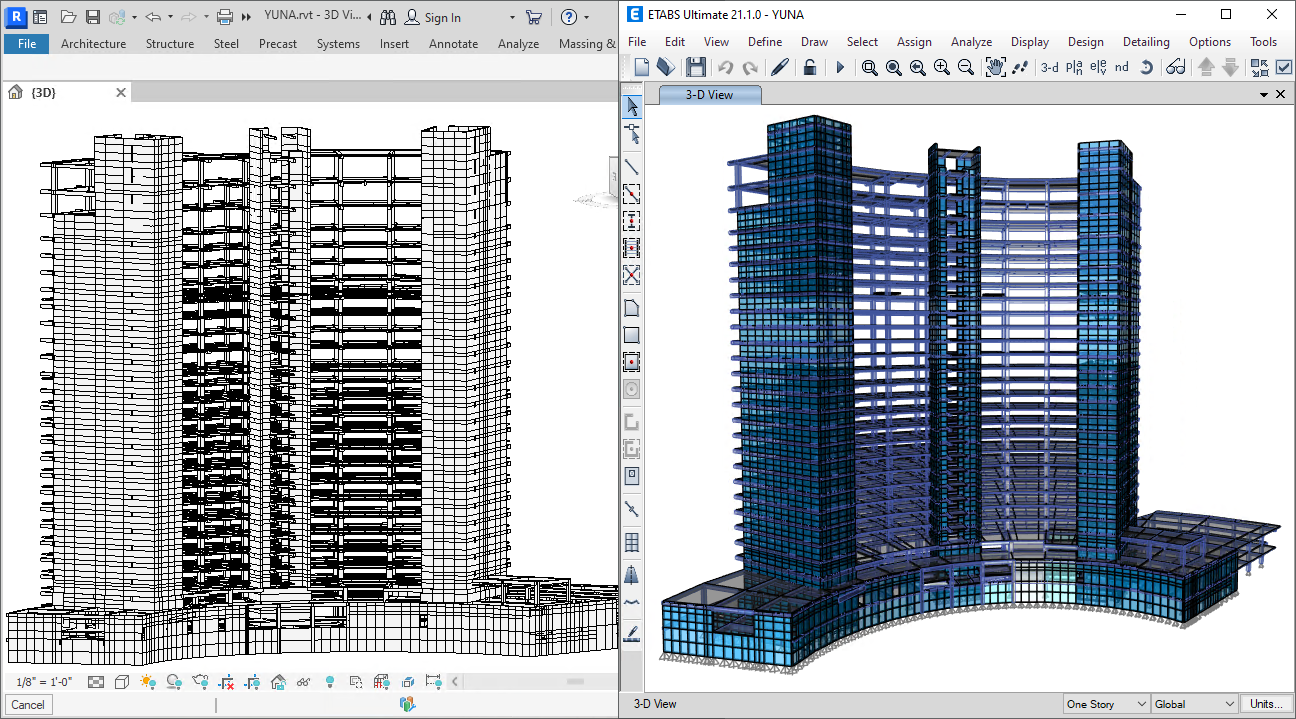This screenshot has height=719, width=1296.
Task: Open a 3-d view using the 3-d icon
Action: pyautogui.click(x=1049, y=67)
